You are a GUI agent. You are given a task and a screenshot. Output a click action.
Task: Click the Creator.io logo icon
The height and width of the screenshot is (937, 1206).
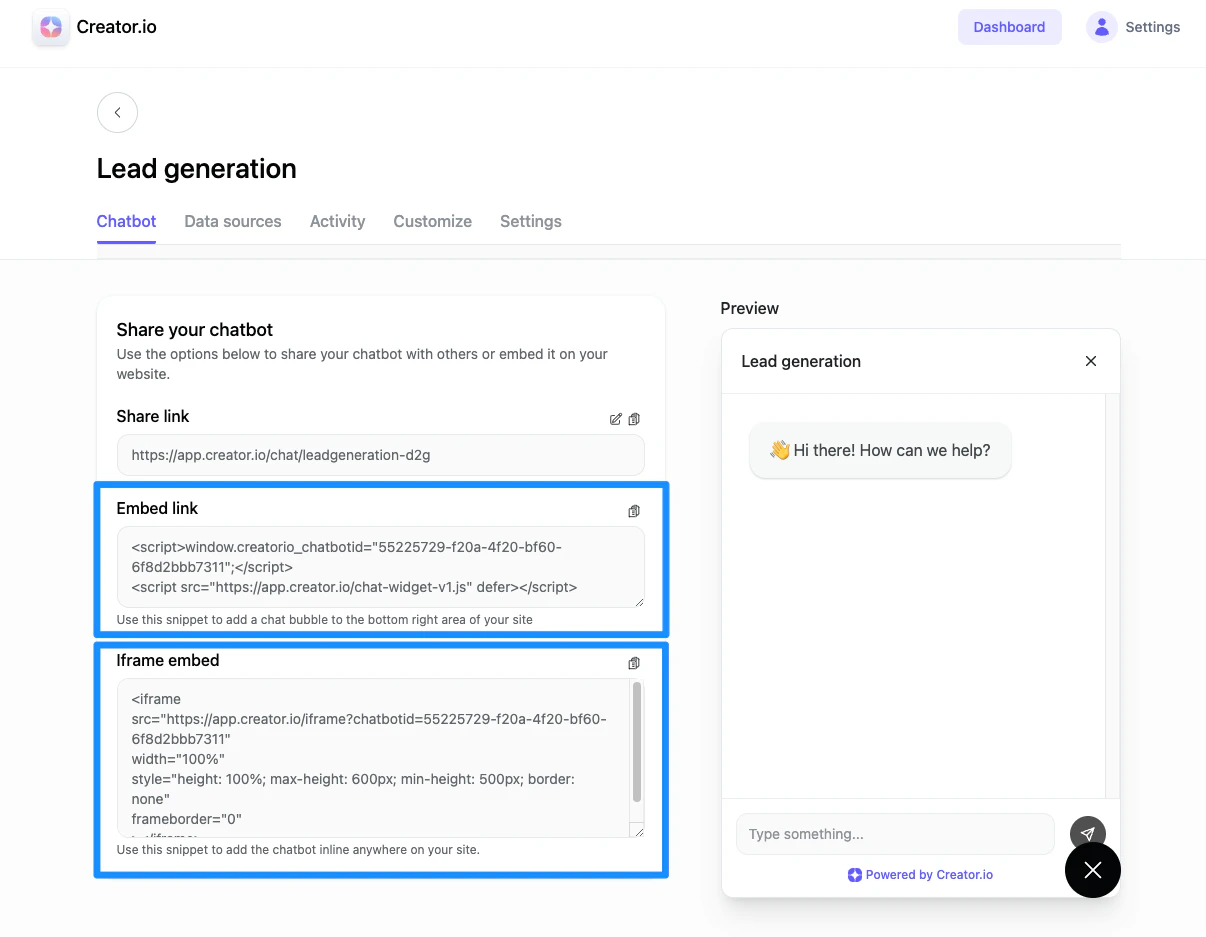click(x=50, y=27)
